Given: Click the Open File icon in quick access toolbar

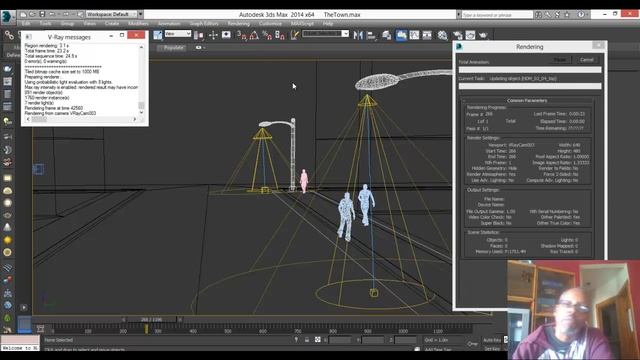Looking at the screenshot, I should click(x=33, y=14).
